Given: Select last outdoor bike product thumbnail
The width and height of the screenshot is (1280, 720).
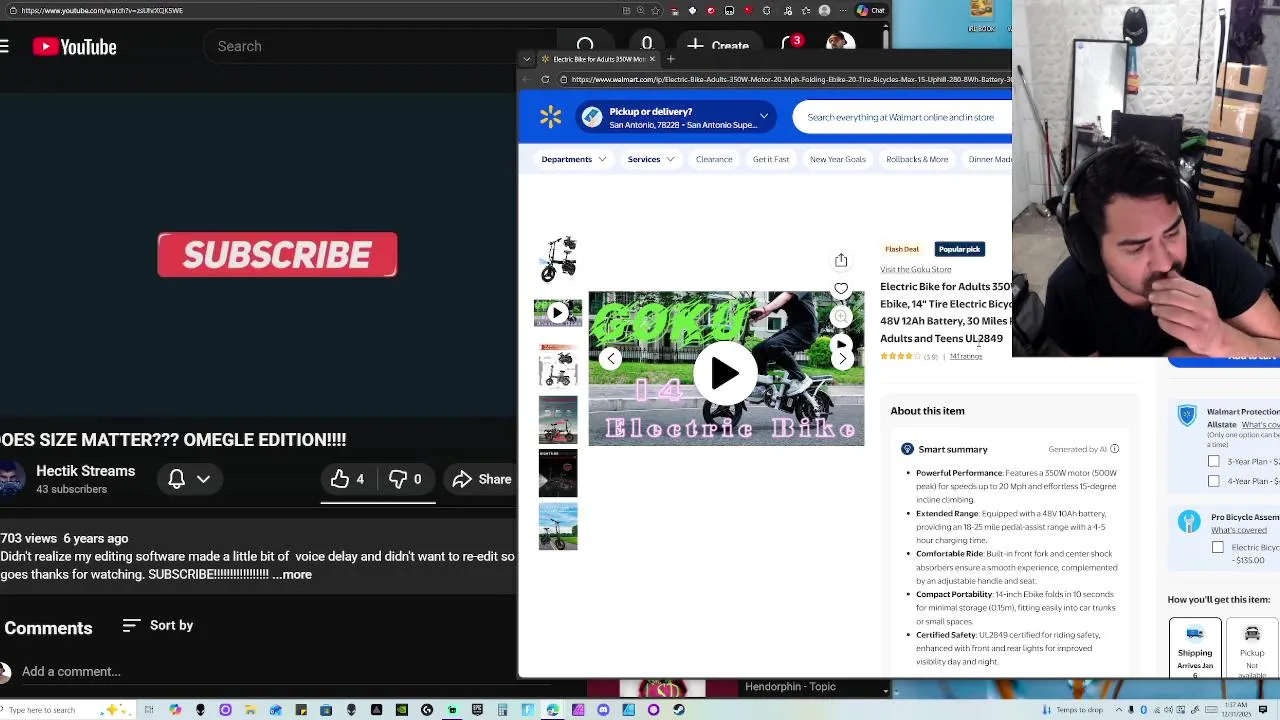Looking at the screenshot, I should [558, 526].
